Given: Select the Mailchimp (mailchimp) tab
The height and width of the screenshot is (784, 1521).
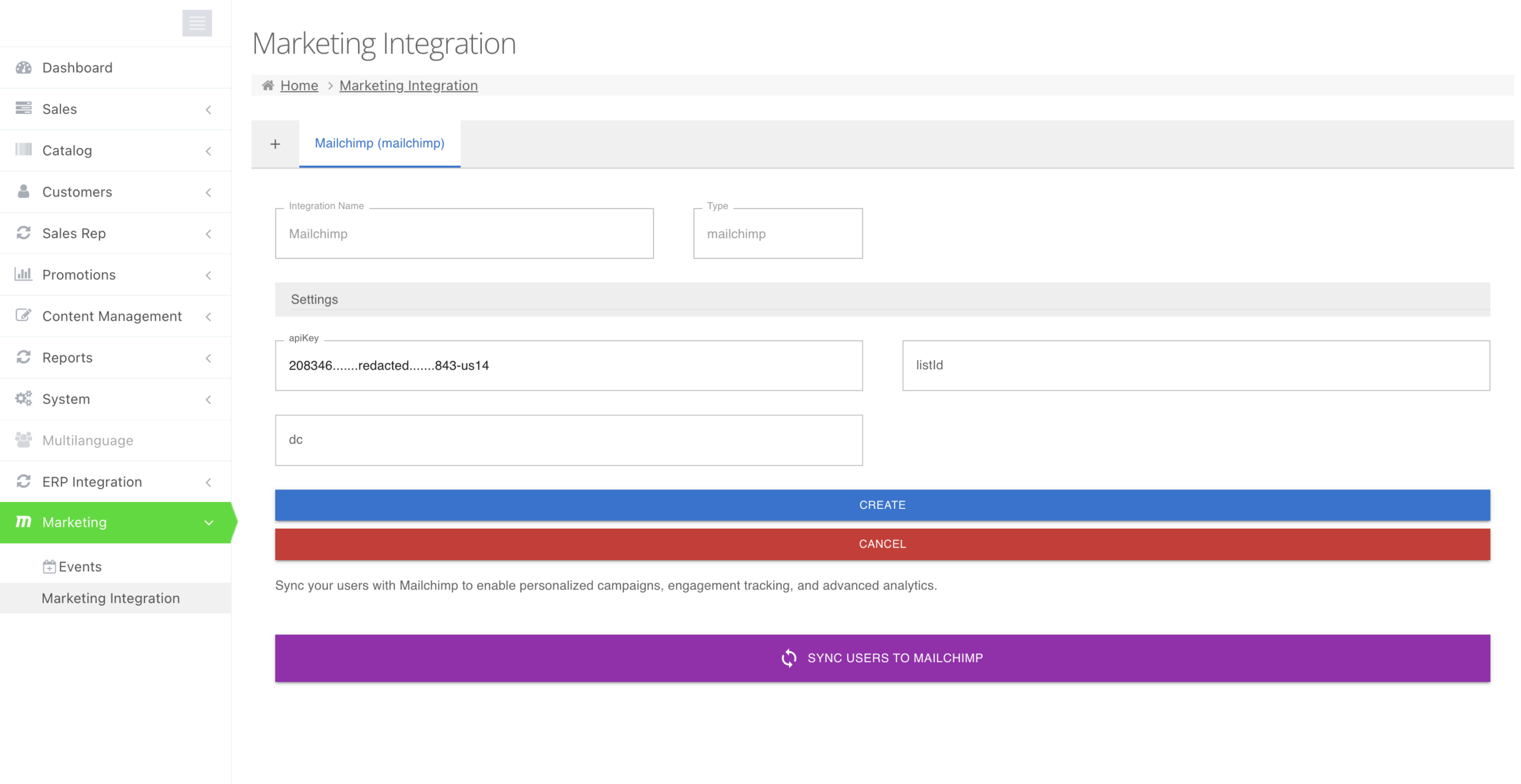Looking at the screenshot, I should coord(380,144).
